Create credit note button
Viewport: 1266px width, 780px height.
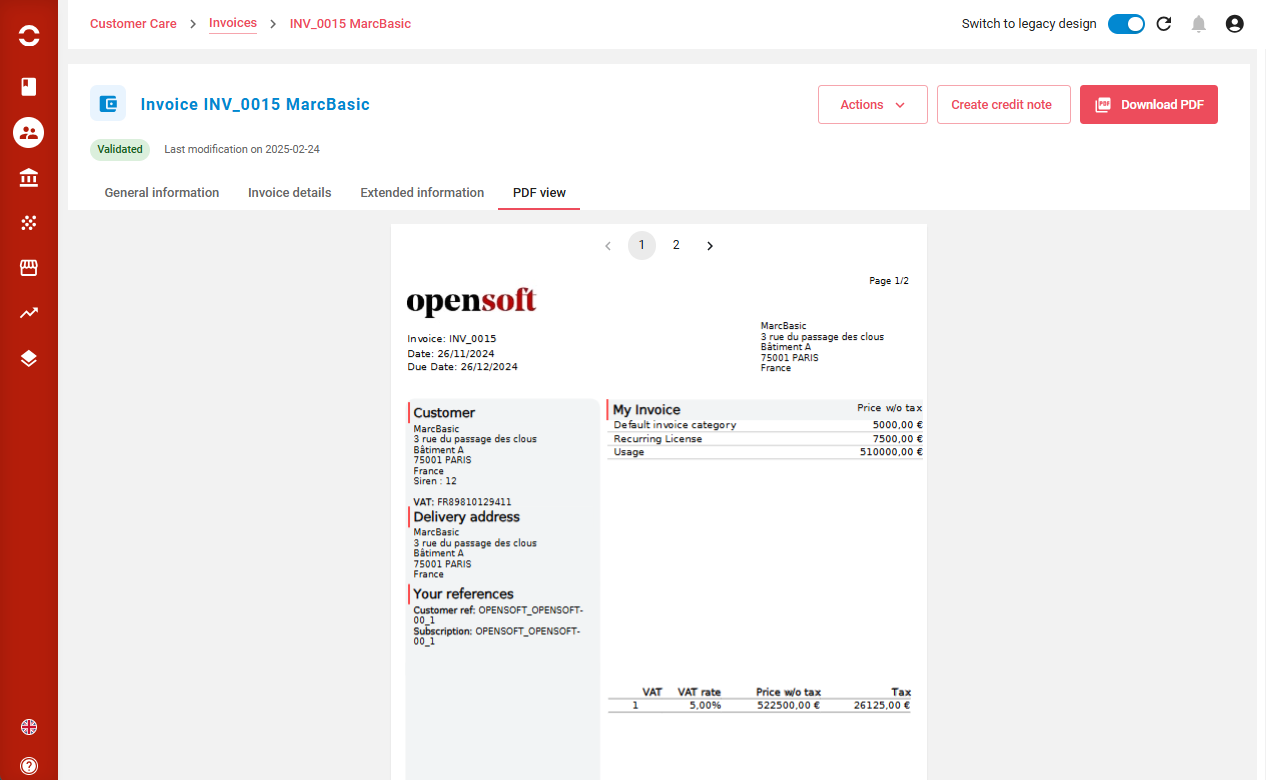(x=1004, y=105)
